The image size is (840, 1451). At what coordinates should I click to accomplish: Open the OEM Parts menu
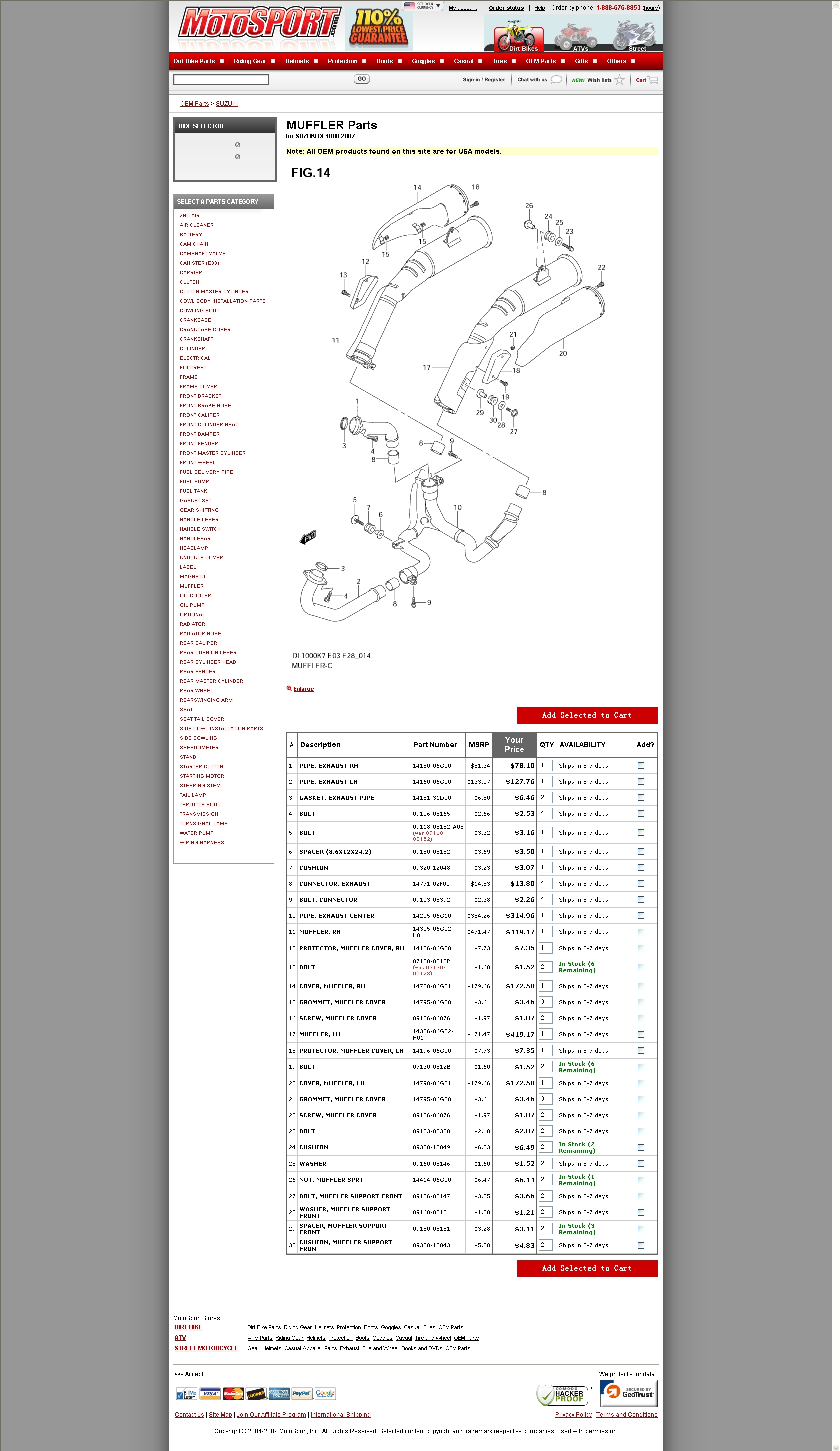(x=541, y=61)
